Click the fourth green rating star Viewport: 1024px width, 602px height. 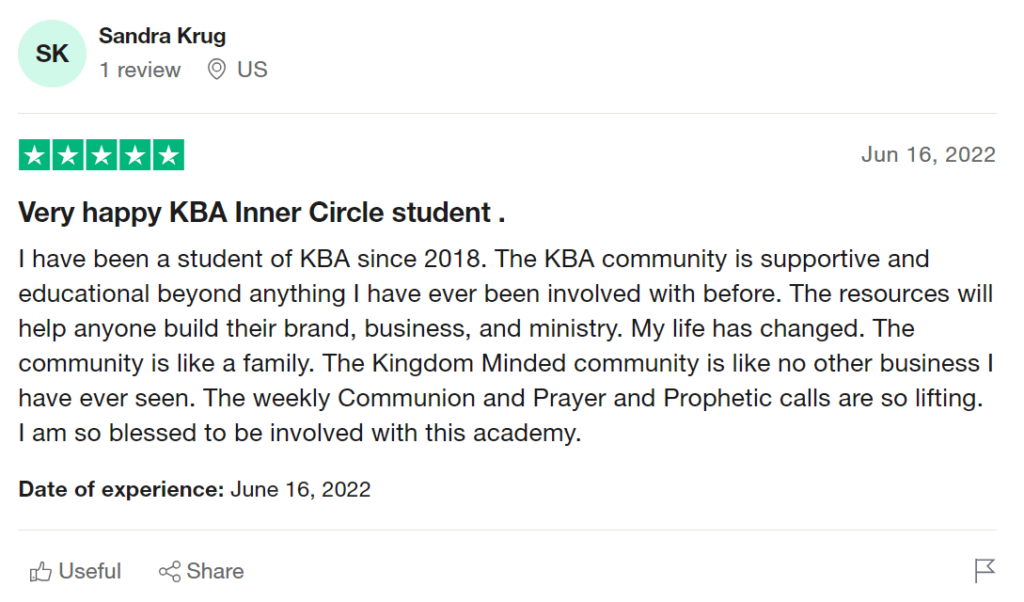(x=134, y=155)
